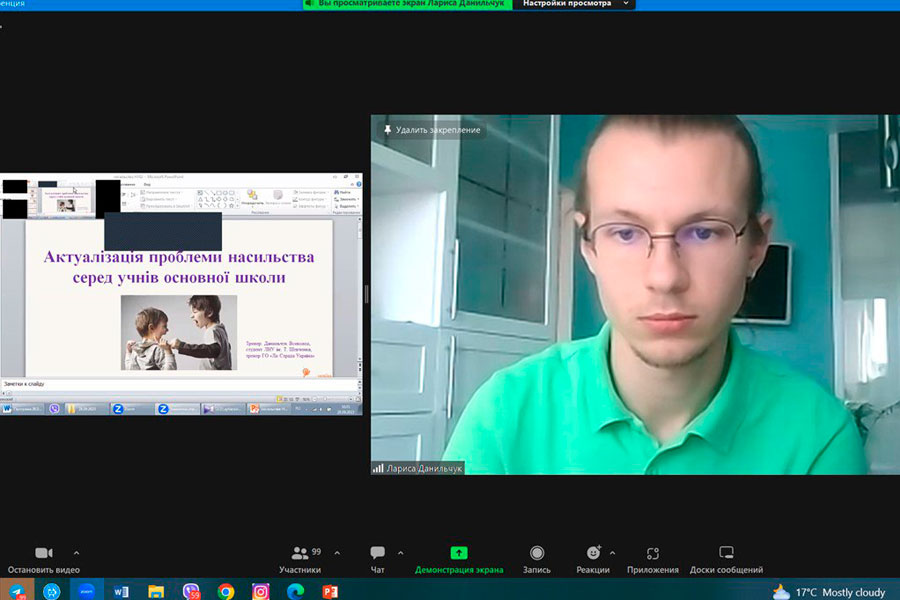Click the green screen-viewing notification banner
The width and height of the screenshot is (900, 600).
pos(407,4)
